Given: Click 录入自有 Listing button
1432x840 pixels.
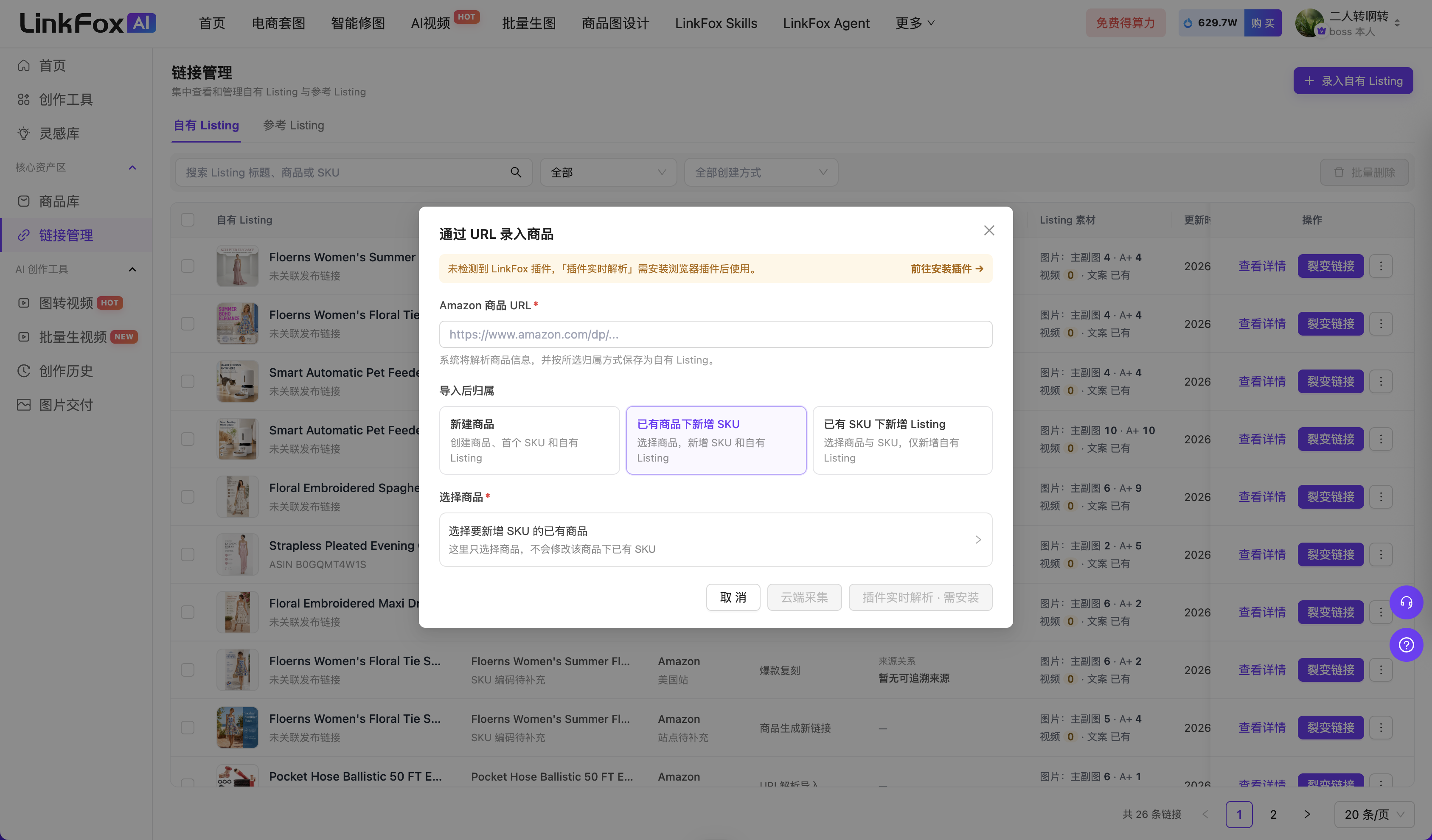Looking at the screenshot, I should (1353, 81).
